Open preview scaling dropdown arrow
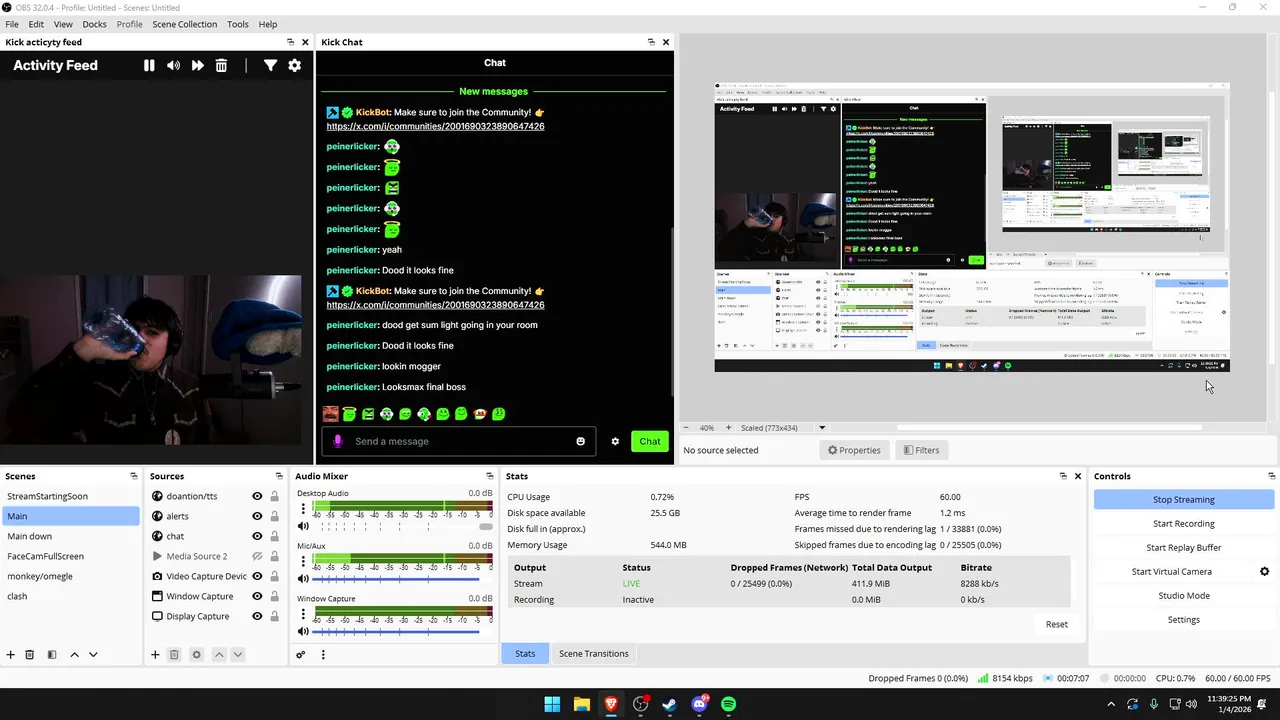The height and width of the screenshot is (720, 1280). click(x=822, y=428)
